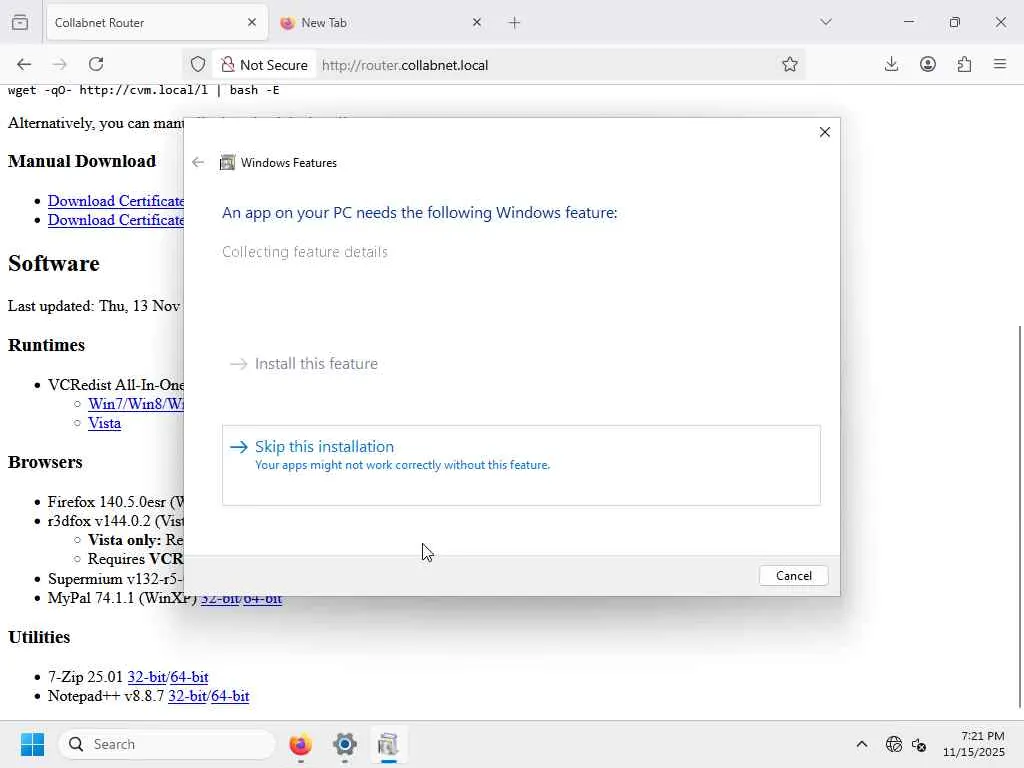
Task: Open Windows Features taskbar icon
Action: point(388,744)
